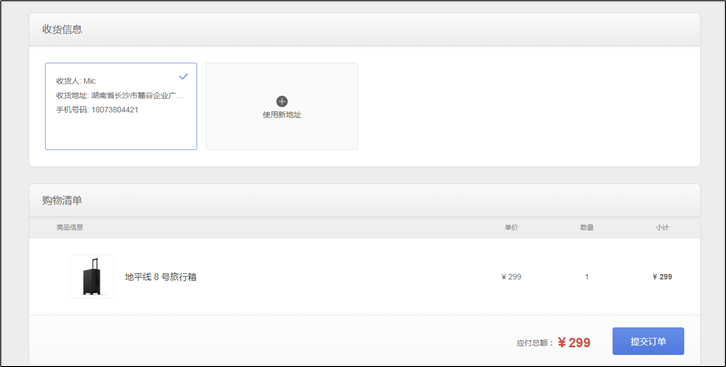Click the unit price ¥ 299
This screenshot has width=726, height=367.
pyautogui.click(x=511, y=277)
